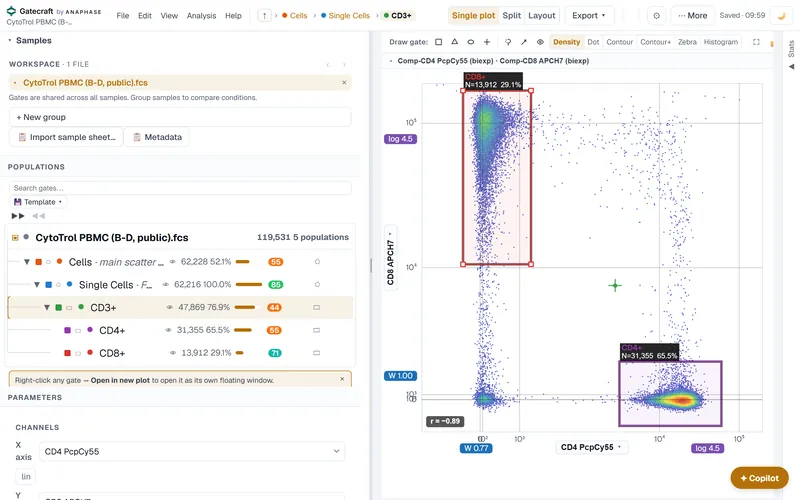The width and height of the screenshot is (800, 500).
Task: Open the Edit menu
Action: point(144,16)
